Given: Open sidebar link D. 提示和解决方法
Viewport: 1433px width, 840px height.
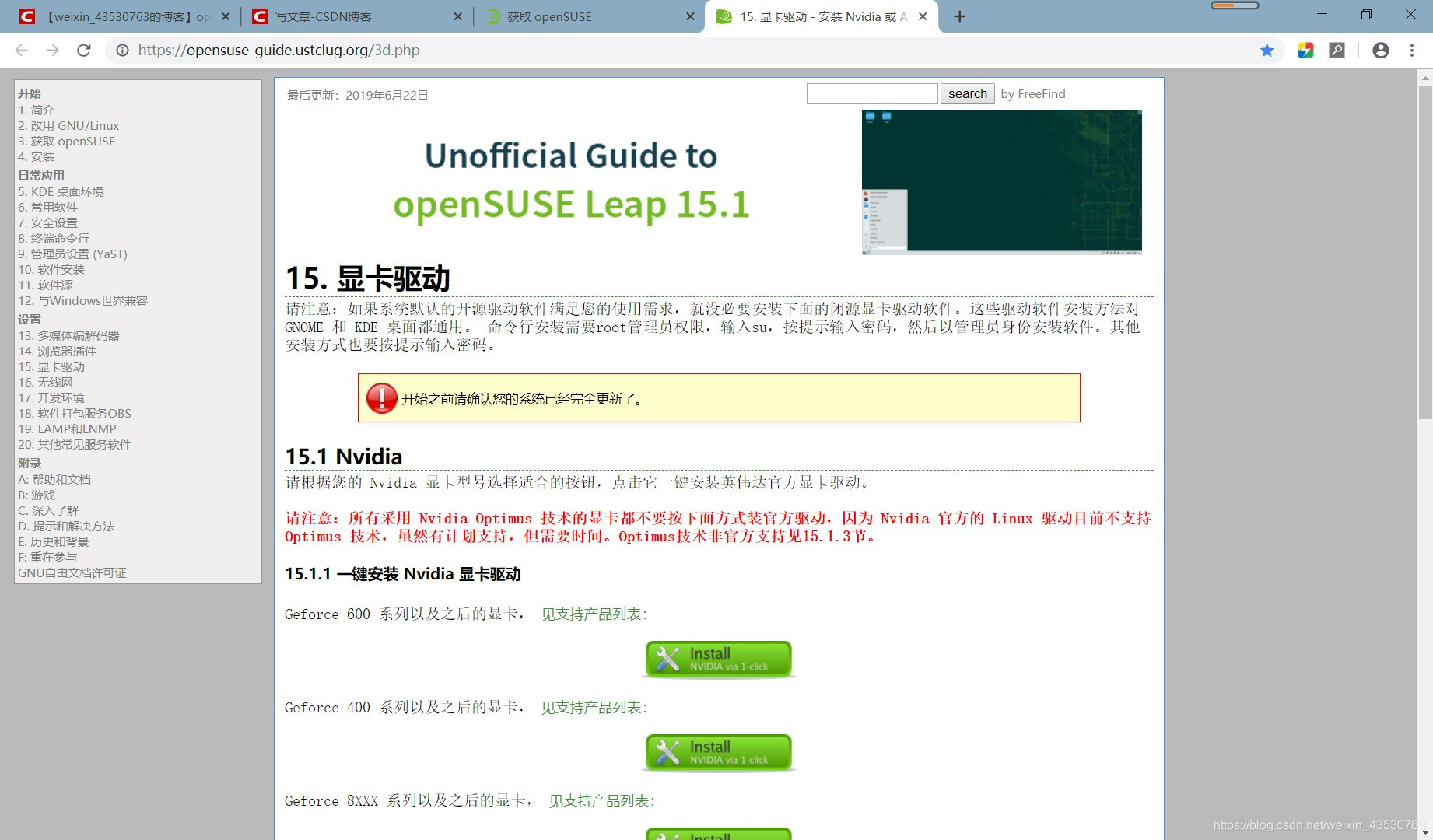Looking at the screenshot, I should click(x=66, y=527).
